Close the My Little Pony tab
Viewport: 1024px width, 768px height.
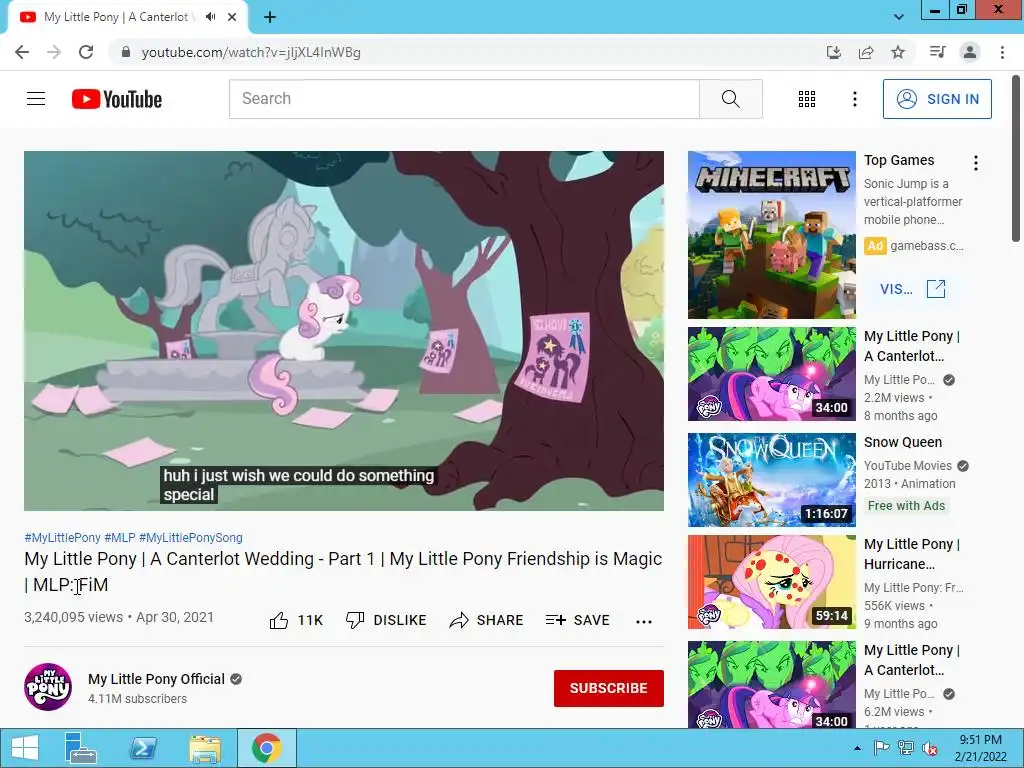tap(232, 17)
